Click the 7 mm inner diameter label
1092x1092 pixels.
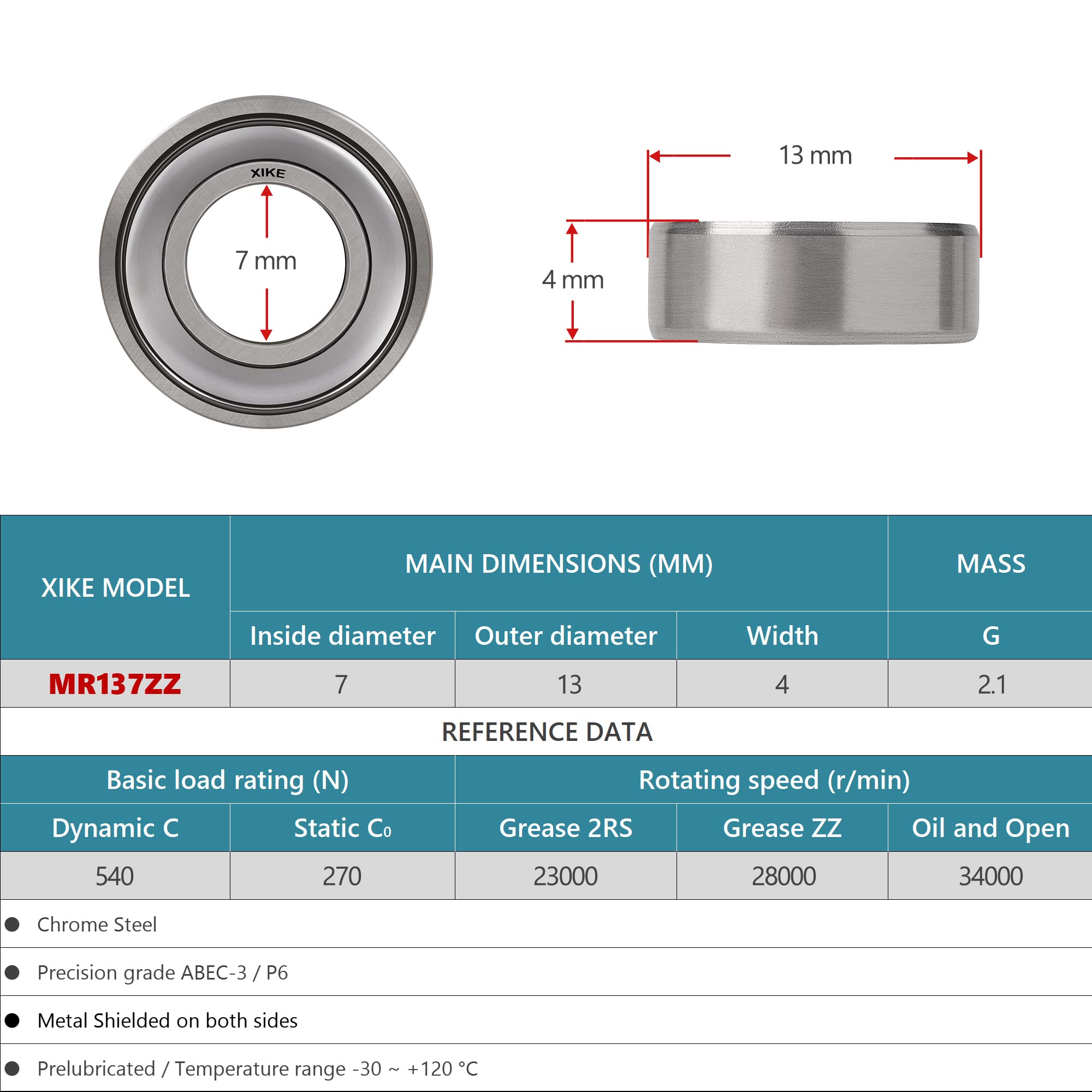pyautogui.click(x=266, y=261)
